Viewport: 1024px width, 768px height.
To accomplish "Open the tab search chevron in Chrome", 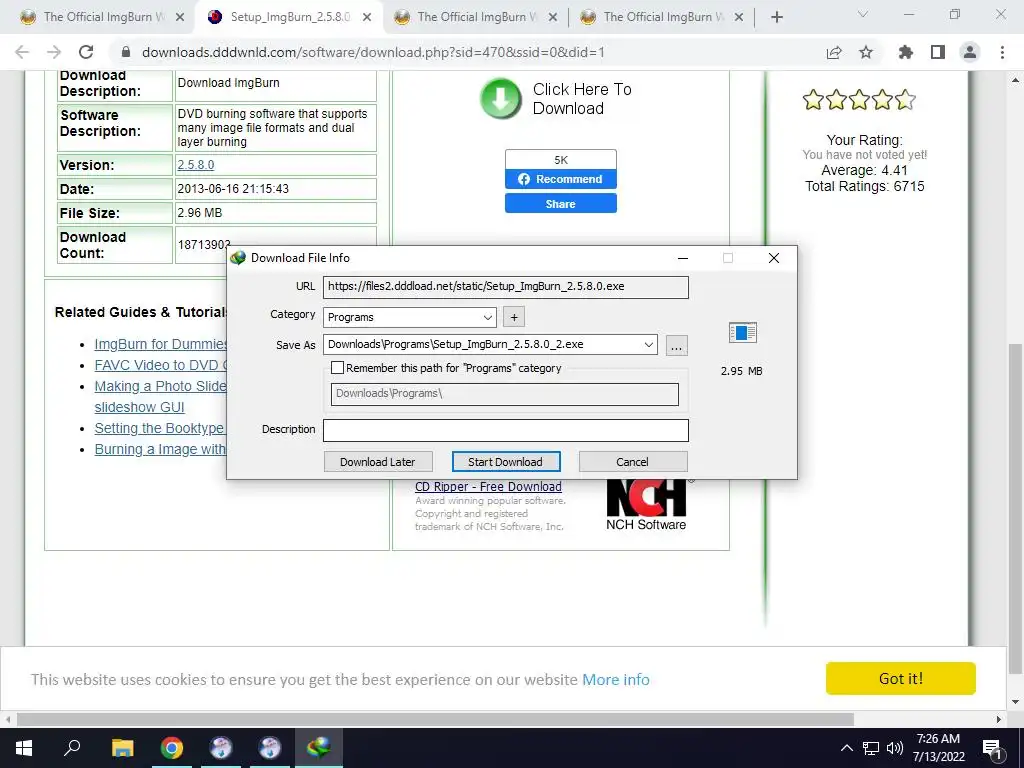I will pyautogui.click(x=863, y=14).
